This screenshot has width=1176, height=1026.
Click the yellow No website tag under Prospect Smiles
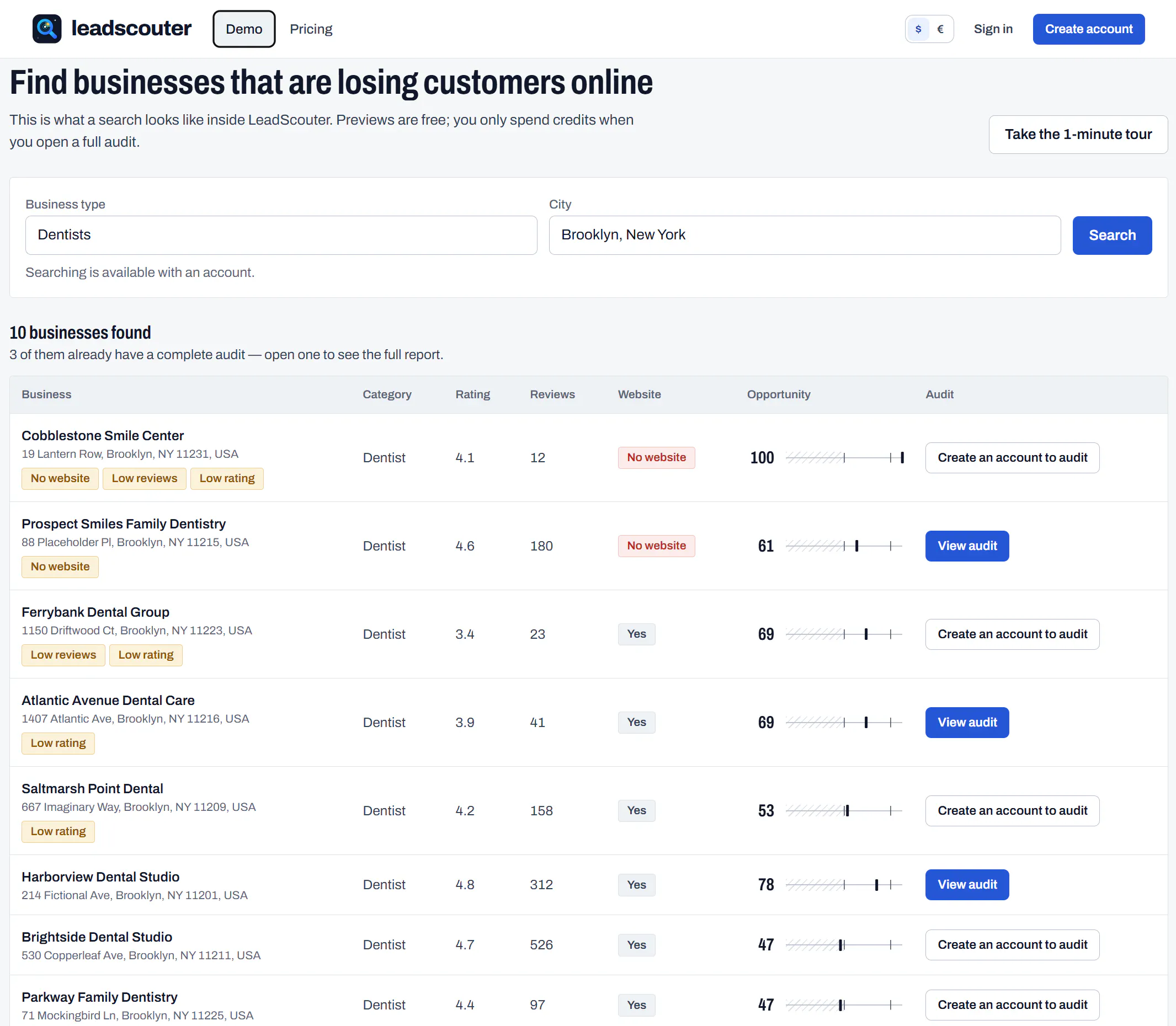pos(60,567)
